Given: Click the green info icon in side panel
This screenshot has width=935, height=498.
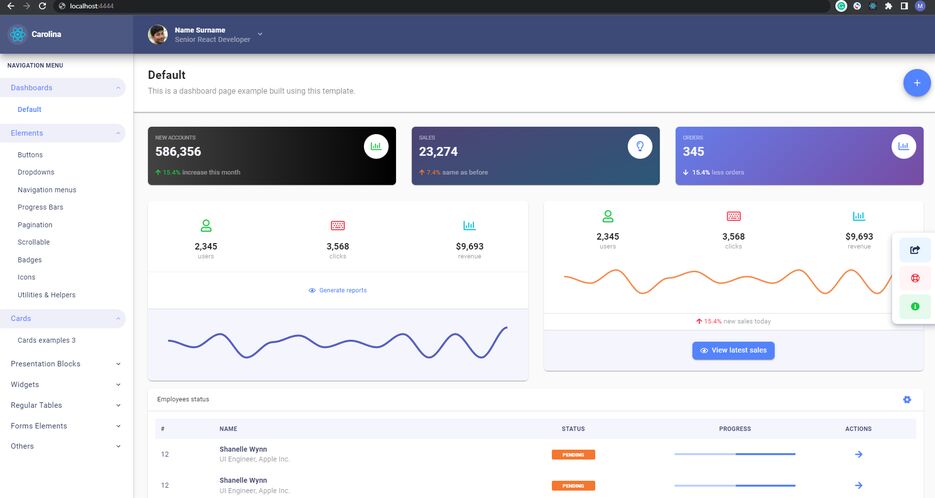Looking at the screenshot, I should pos(914,306).
